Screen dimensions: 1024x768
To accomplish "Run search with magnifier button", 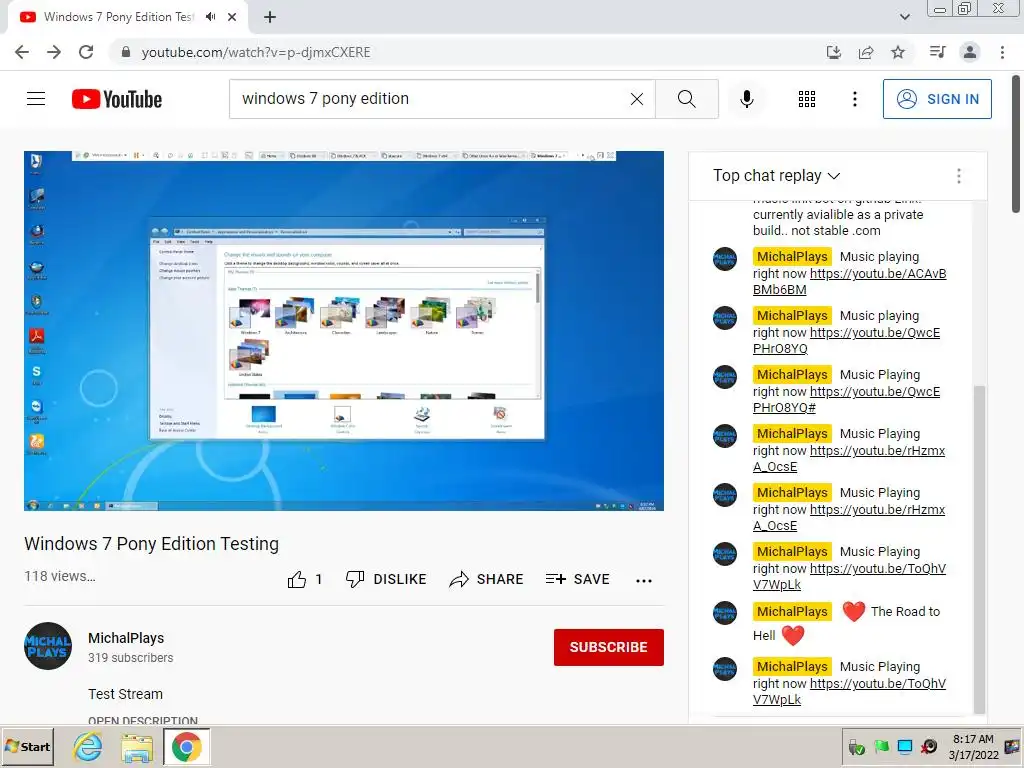I will coord(686,99).
